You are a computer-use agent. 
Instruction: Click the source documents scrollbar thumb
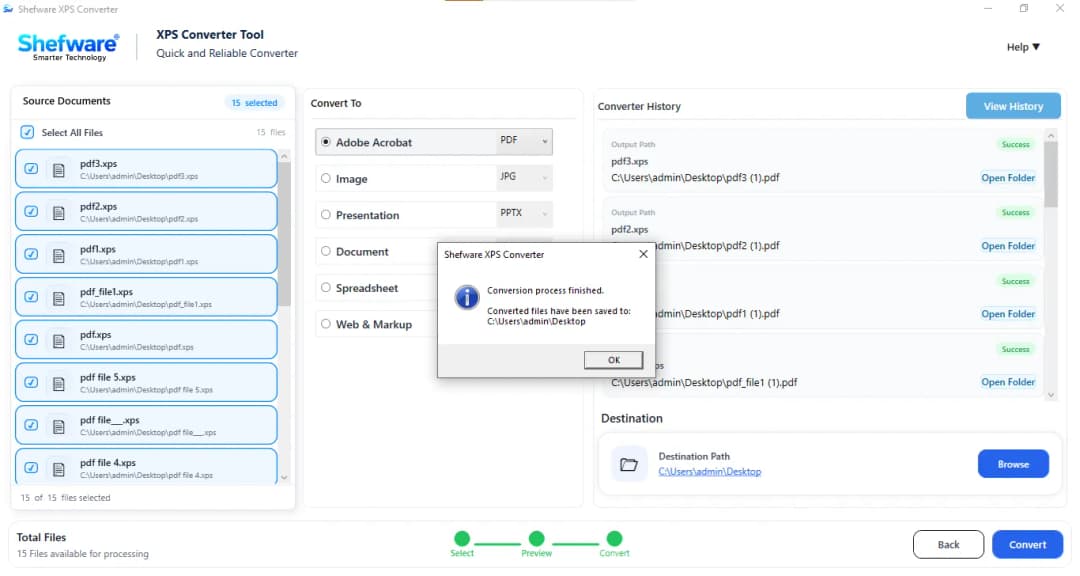(284, 234)
